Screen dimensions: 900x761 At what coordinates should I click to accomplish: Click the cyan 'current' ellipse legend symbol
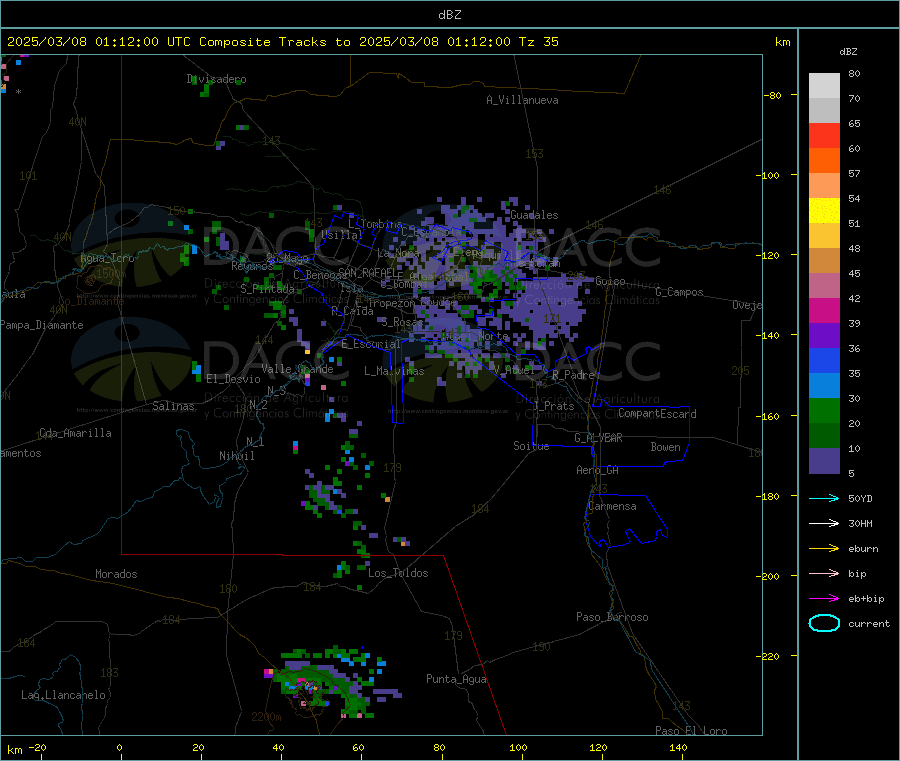click(824, 623)
